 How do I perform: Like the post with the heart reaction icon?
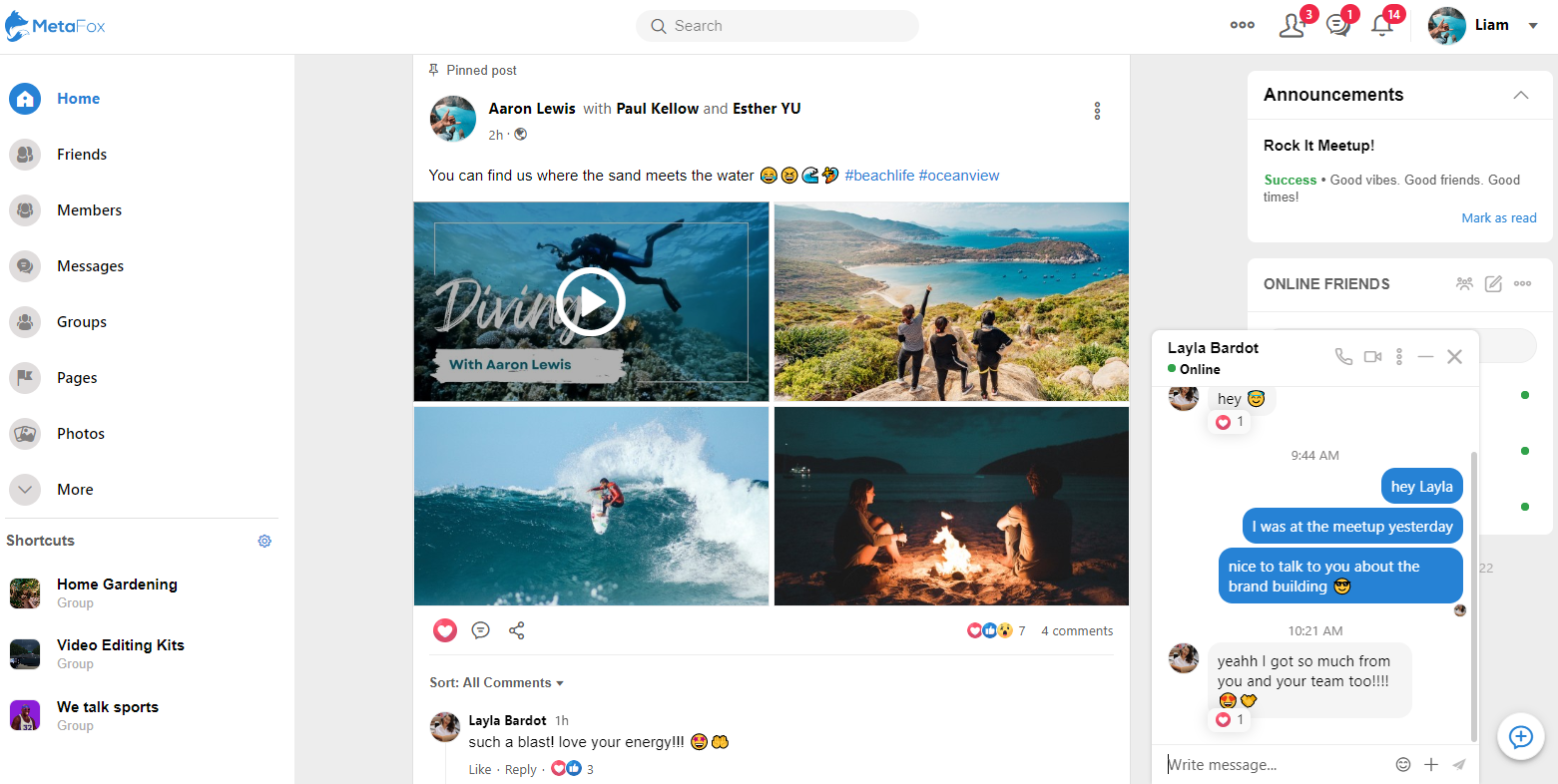click(x=445, y=630)
